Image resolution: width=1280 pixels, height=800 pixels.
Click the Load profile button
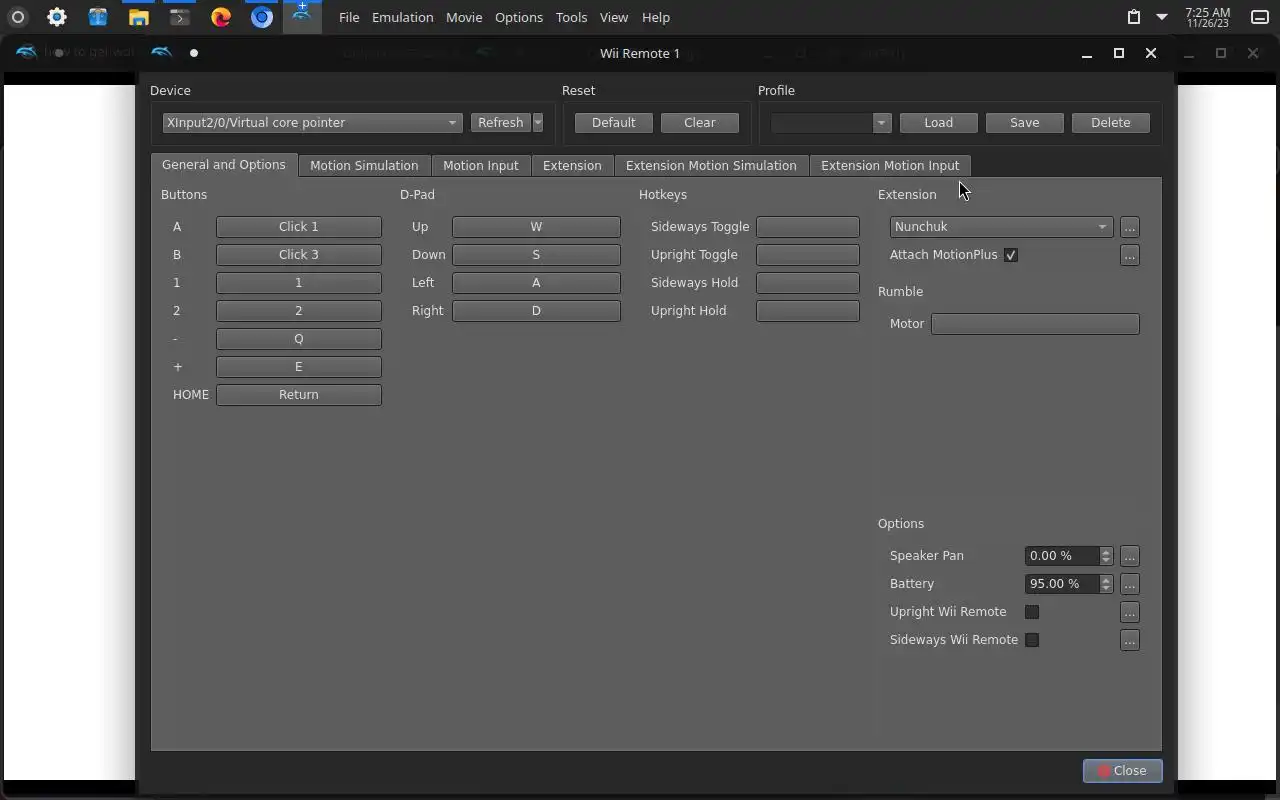tap(938, 123)
